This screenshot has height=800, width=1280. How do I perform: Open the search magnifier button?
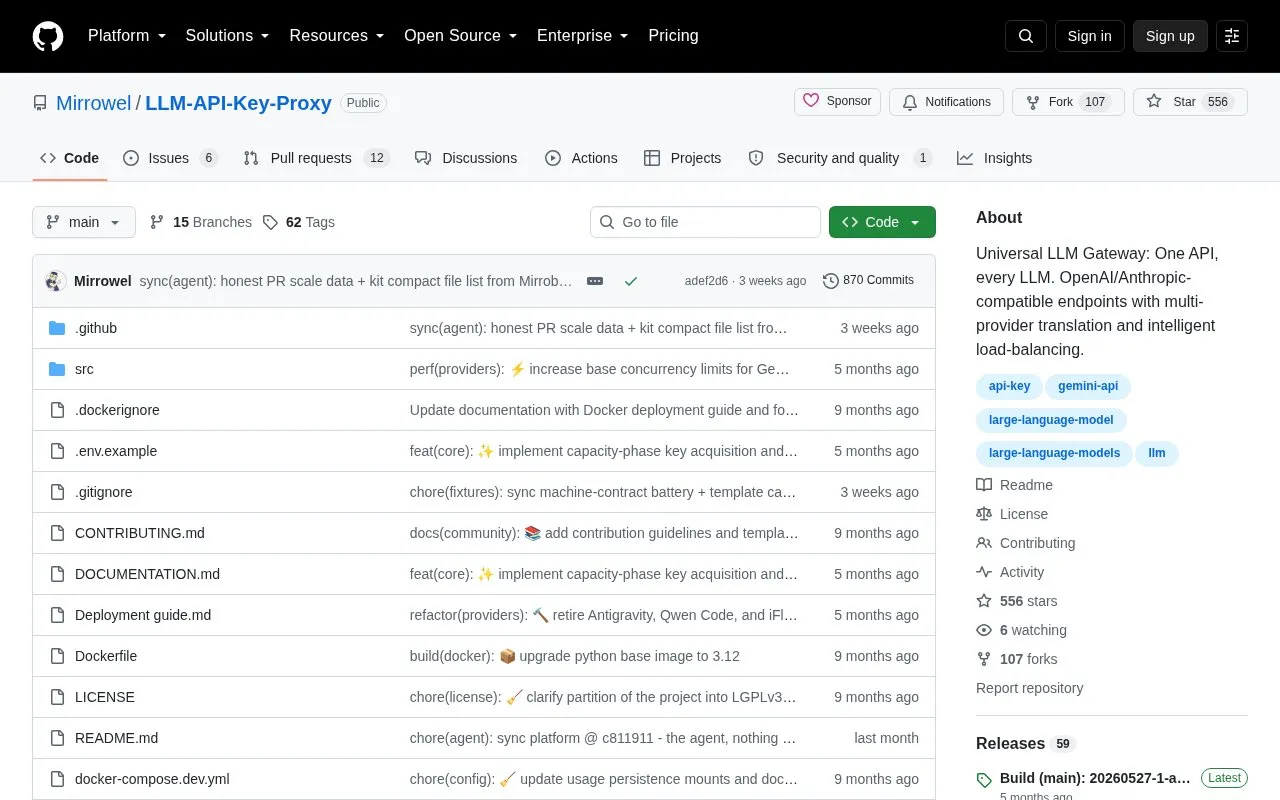pyautogui.click(x=1026, y=36)
